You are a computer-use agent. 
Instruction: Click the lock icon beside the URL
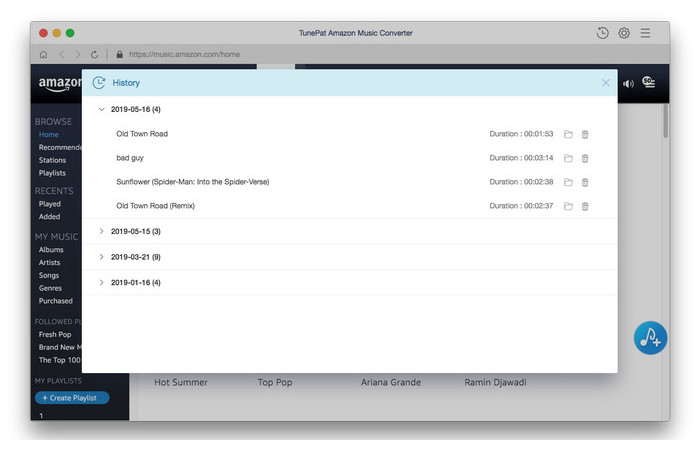[119, 54]
